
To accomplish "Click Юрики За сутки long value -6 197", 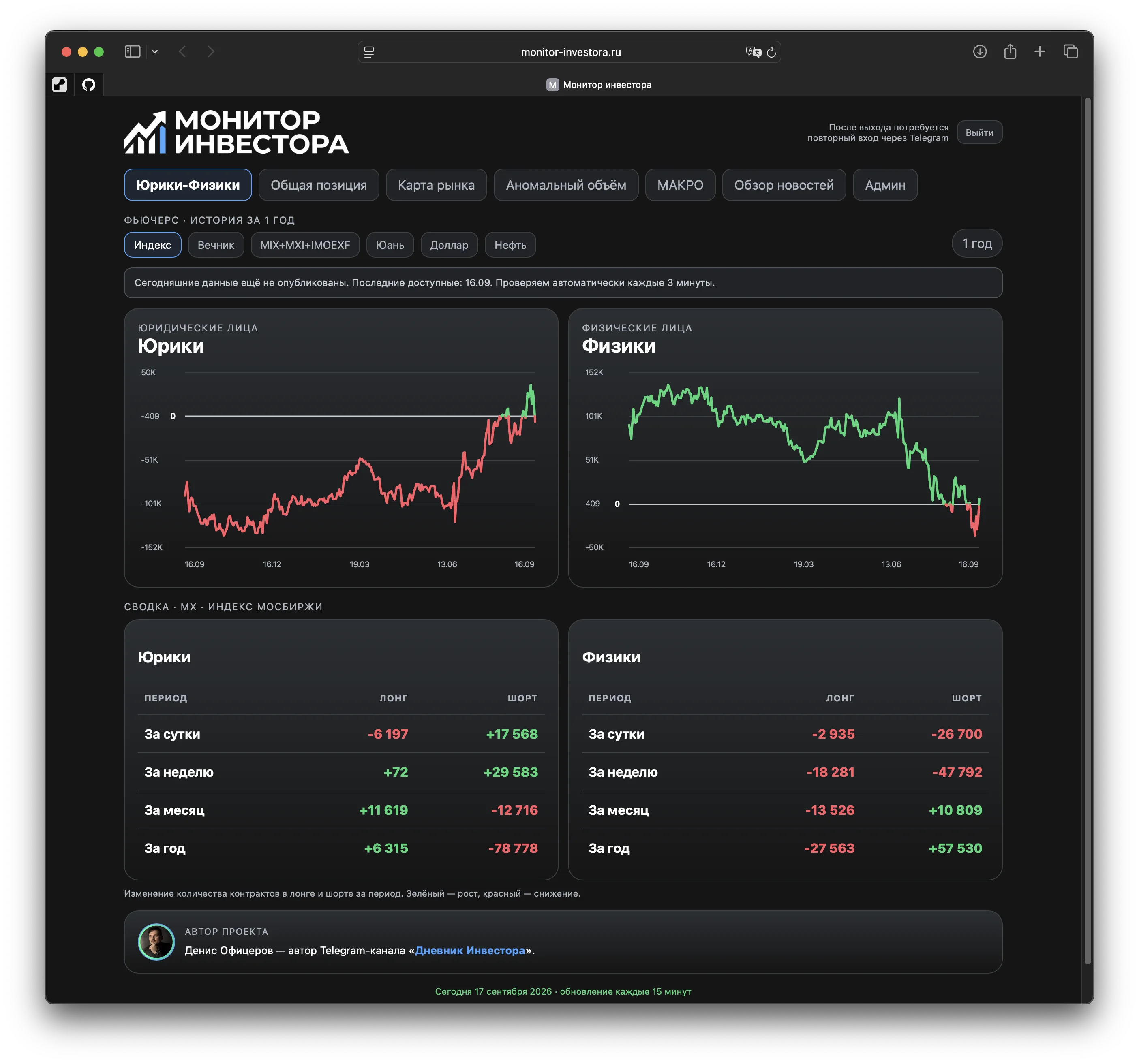I will click(x=388, y=734).
